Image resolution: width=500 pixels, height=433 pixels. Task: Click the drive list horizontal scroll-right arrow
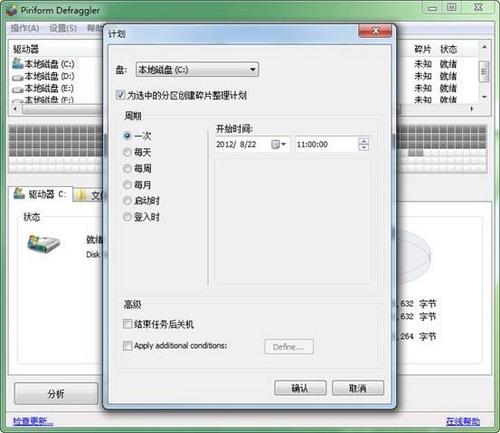[x=472, y=109]
